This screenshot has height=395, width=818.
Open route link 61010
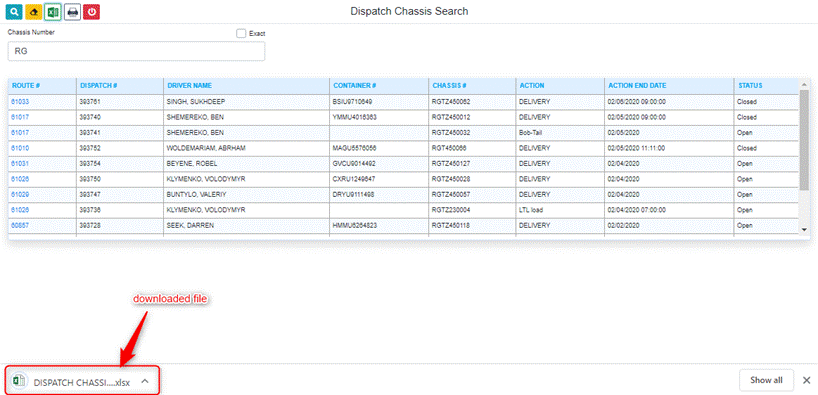click(x=20, y=148)
